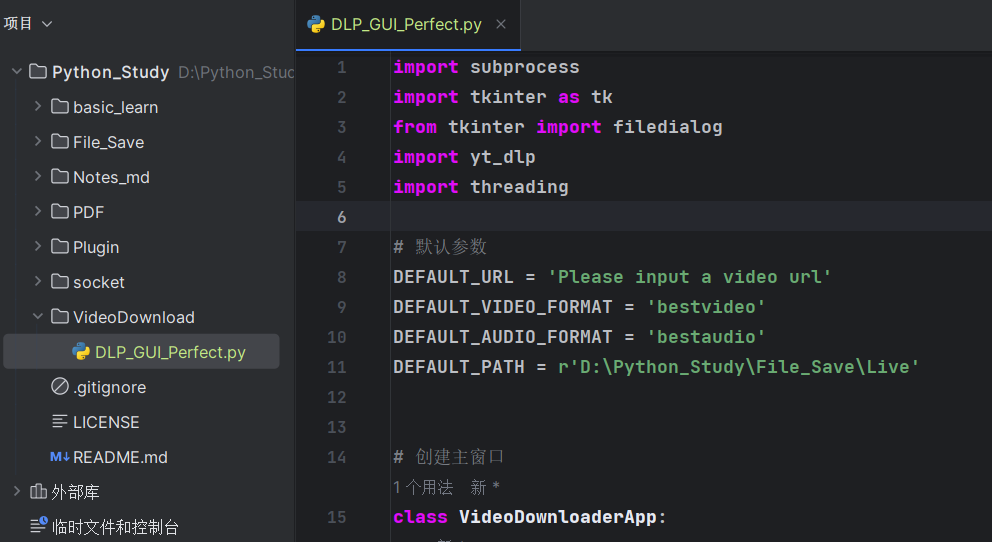Click the 'yt_dlp' module name
The image size is (992, 542).
(x=503, y=157)
